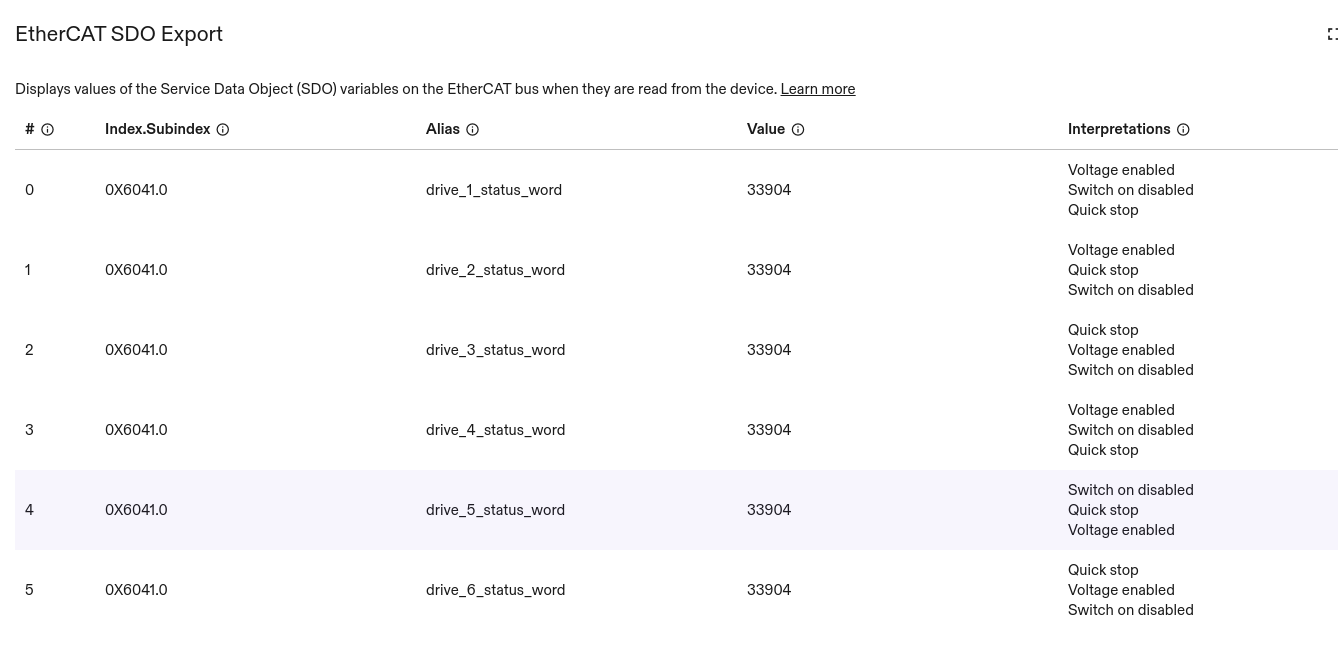Select the drive_4_status_word row
Image resolution: width=1338 pixels, height=672 pixels.
coord(495,430)
